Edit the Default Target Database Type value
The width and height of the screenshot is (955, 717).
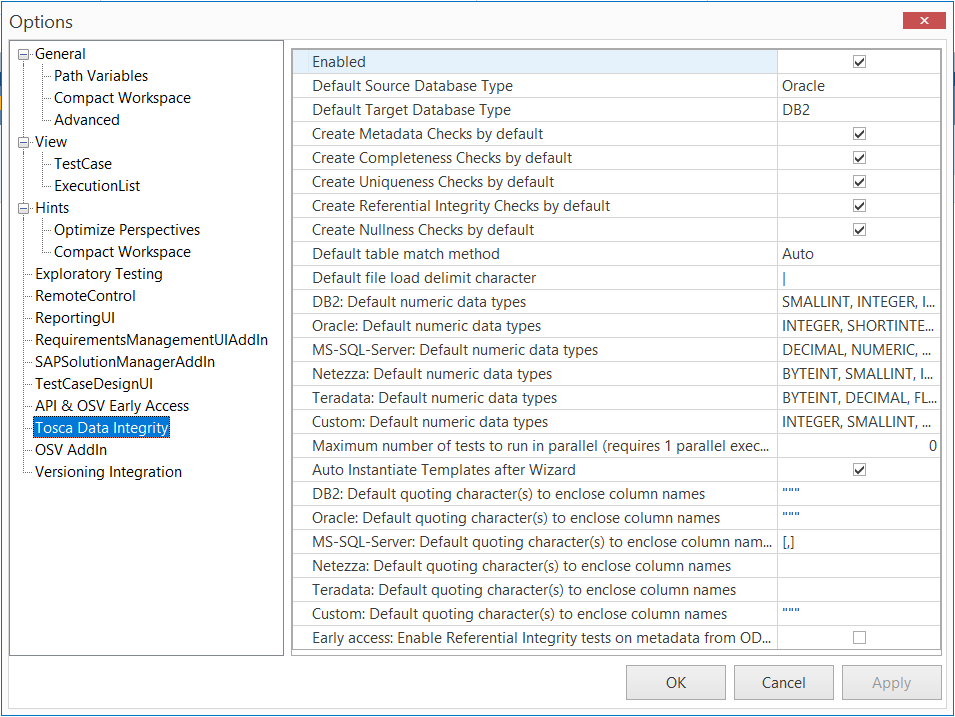pyautogui.click(x=858, y=110)
